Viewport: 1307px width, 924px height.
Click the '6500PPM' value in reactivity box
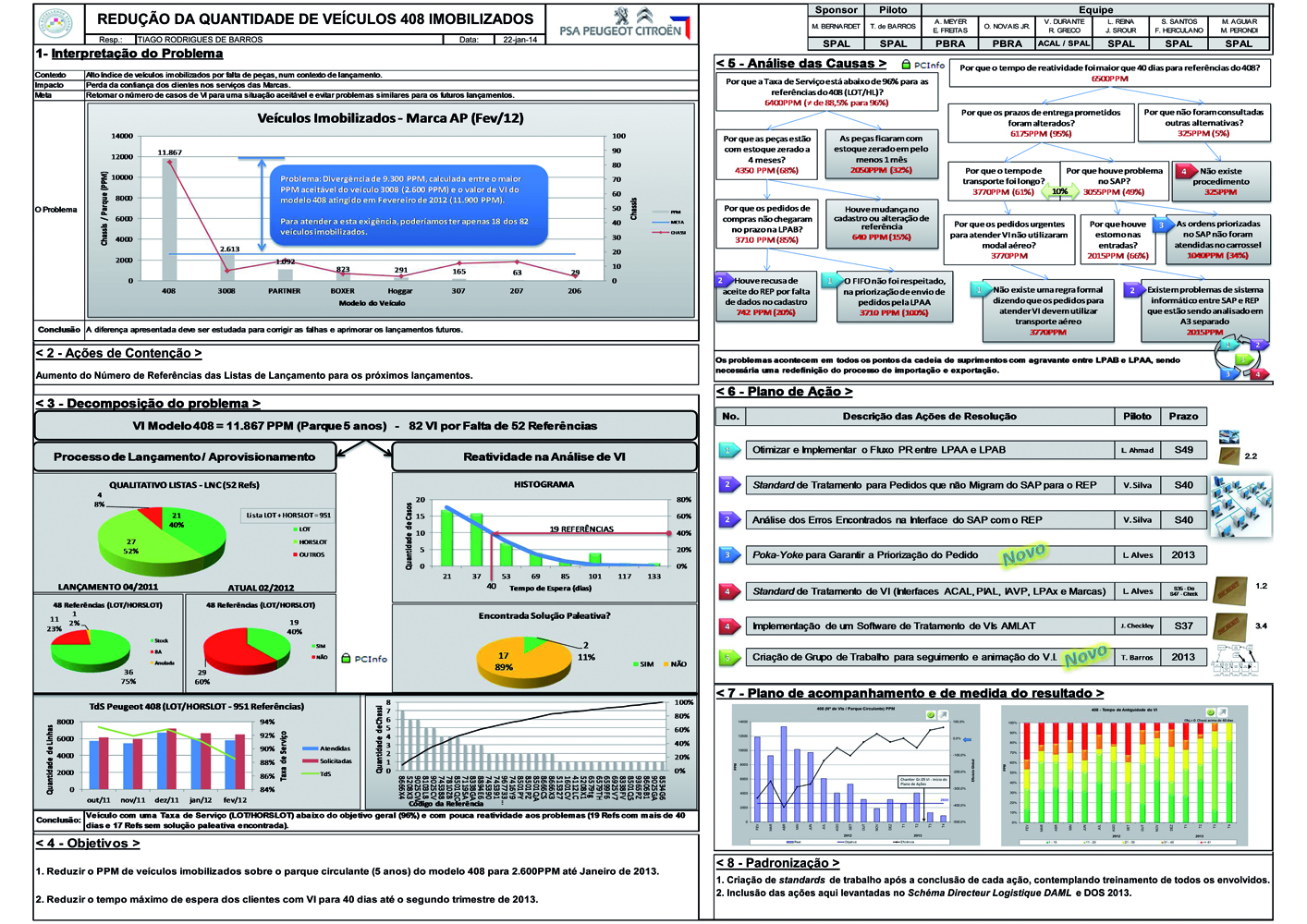tap(1109, 79)
